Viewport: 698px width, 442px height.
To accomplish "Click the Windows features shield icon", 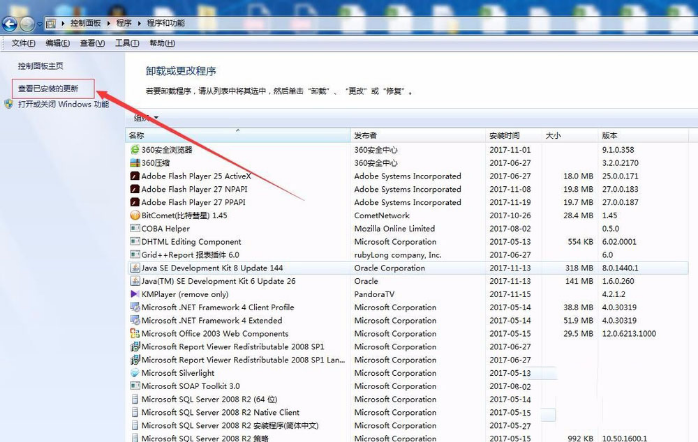I will click(9, 104).
